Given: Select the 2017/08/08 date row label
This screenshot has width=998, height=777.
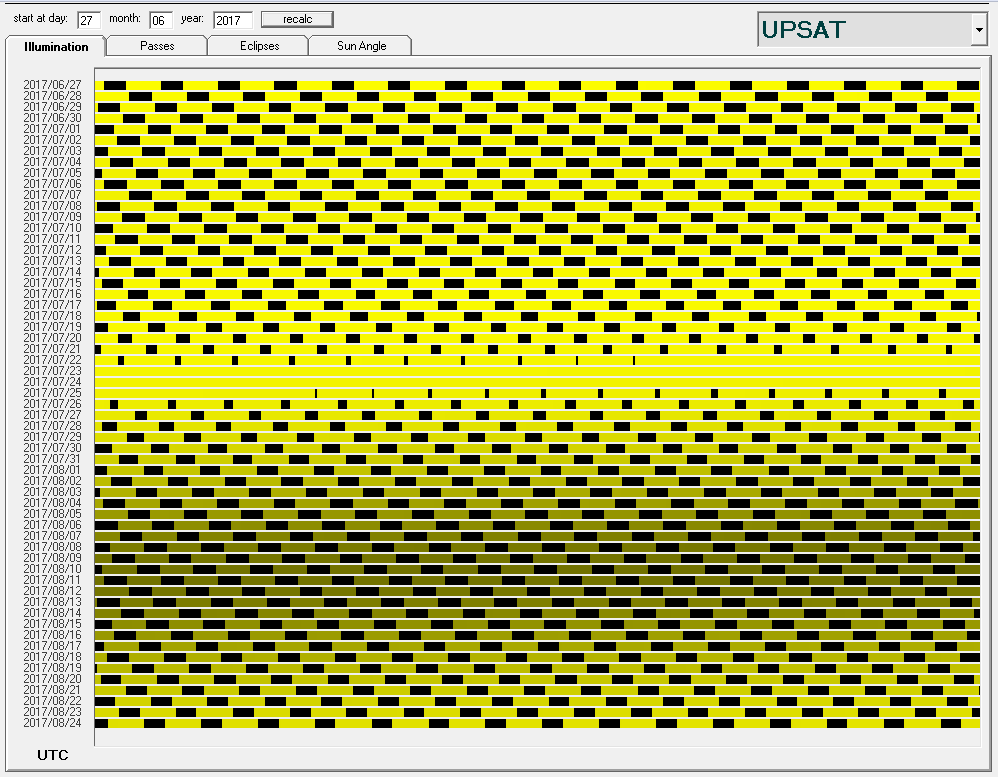Looking at the screenshot, I should coord(53,547).
